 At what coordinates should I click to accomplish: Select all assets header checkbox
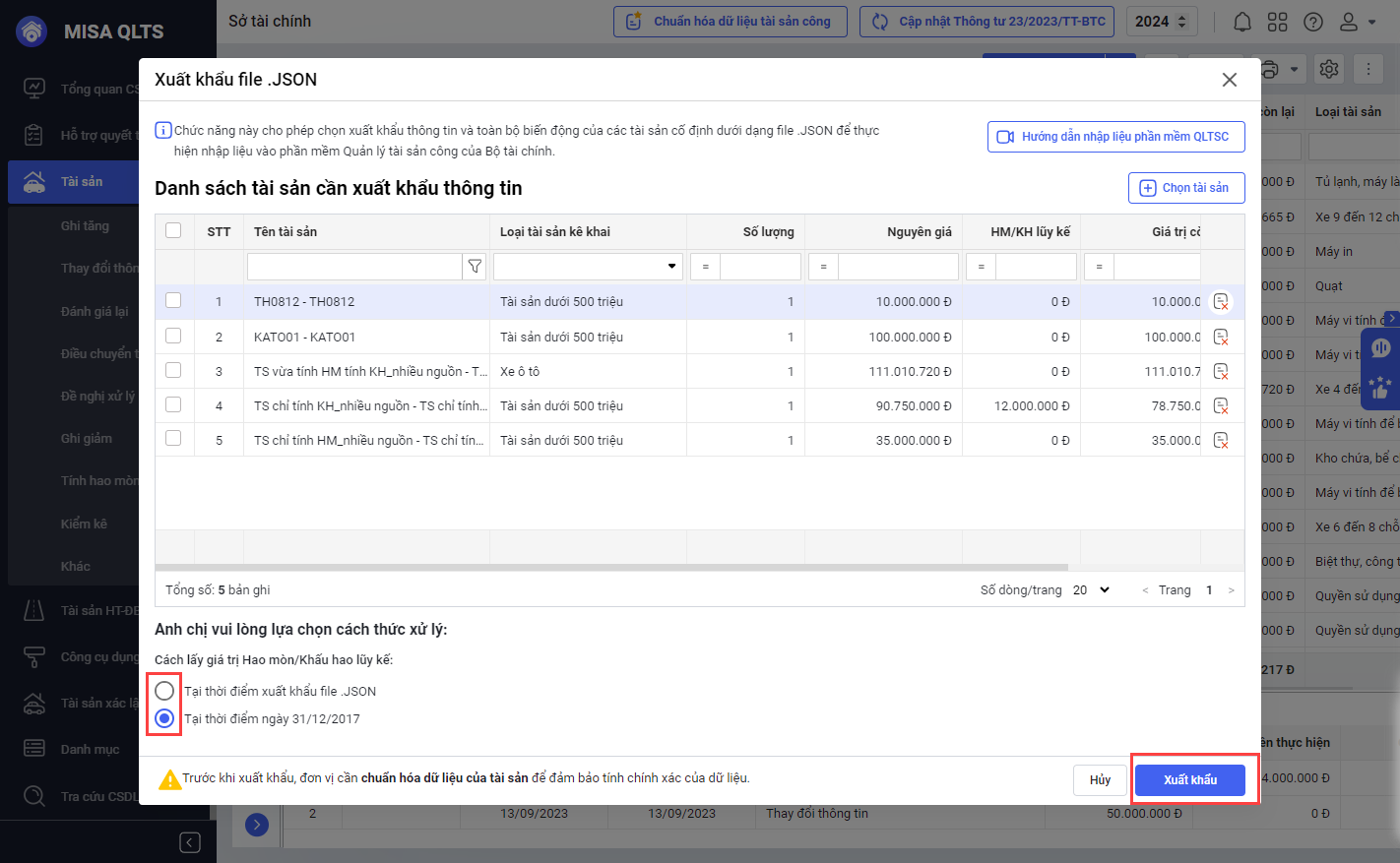[173, 230]
